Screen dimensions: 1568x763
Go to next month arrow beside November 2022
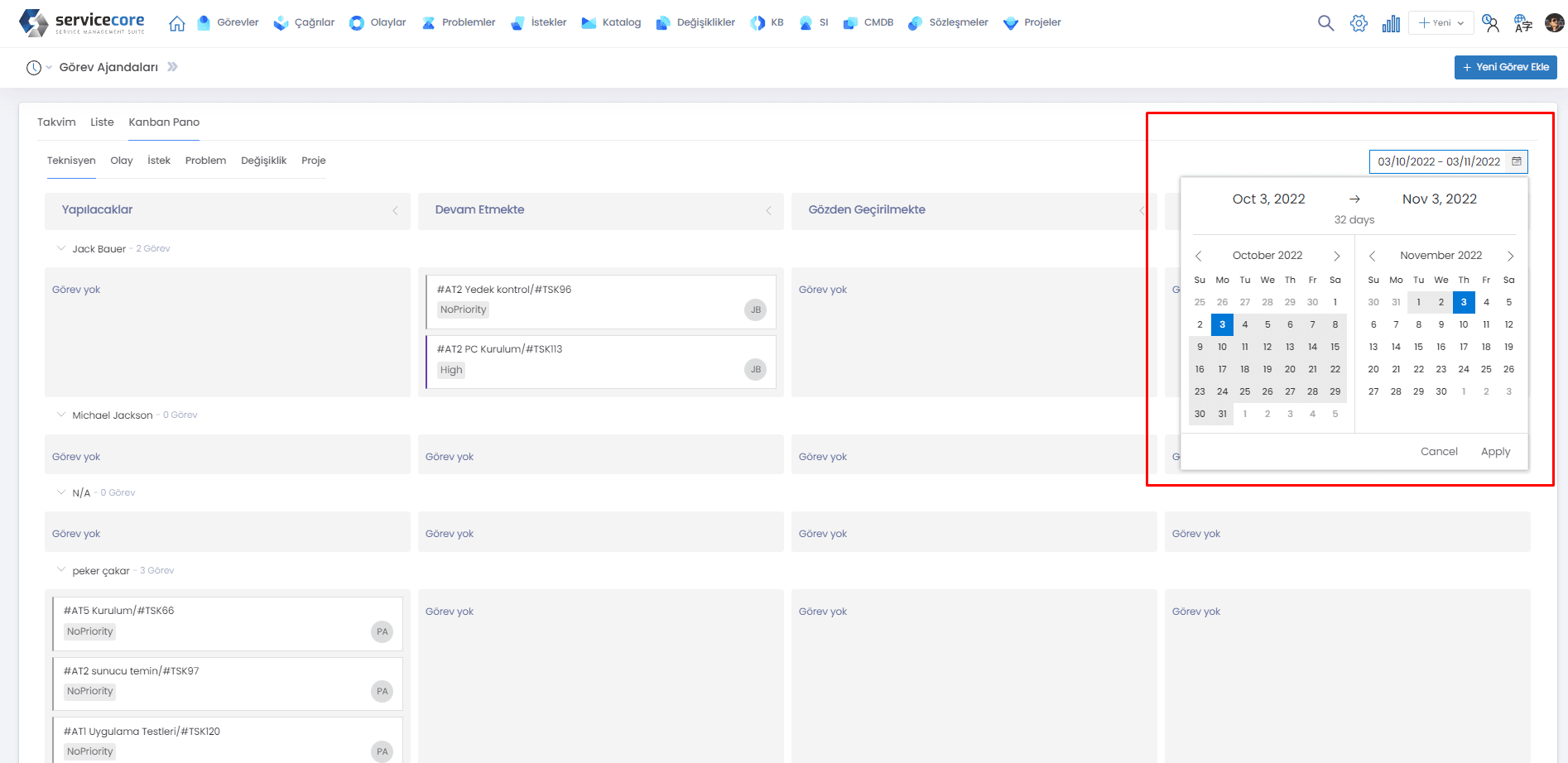1510,256
